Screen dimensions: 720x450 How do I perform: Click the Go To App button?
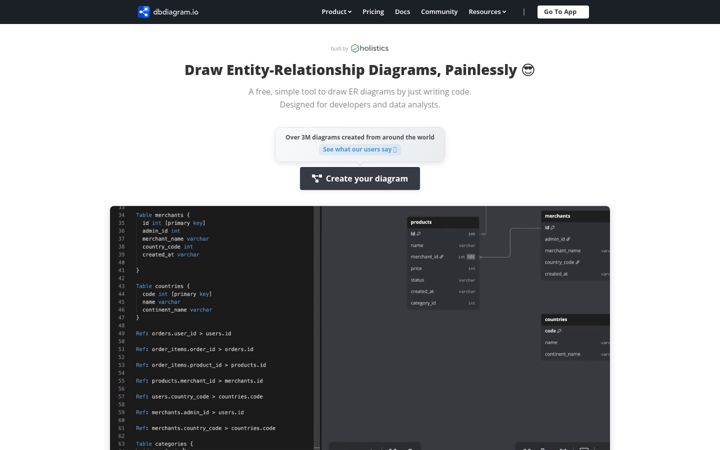[563, 12]
